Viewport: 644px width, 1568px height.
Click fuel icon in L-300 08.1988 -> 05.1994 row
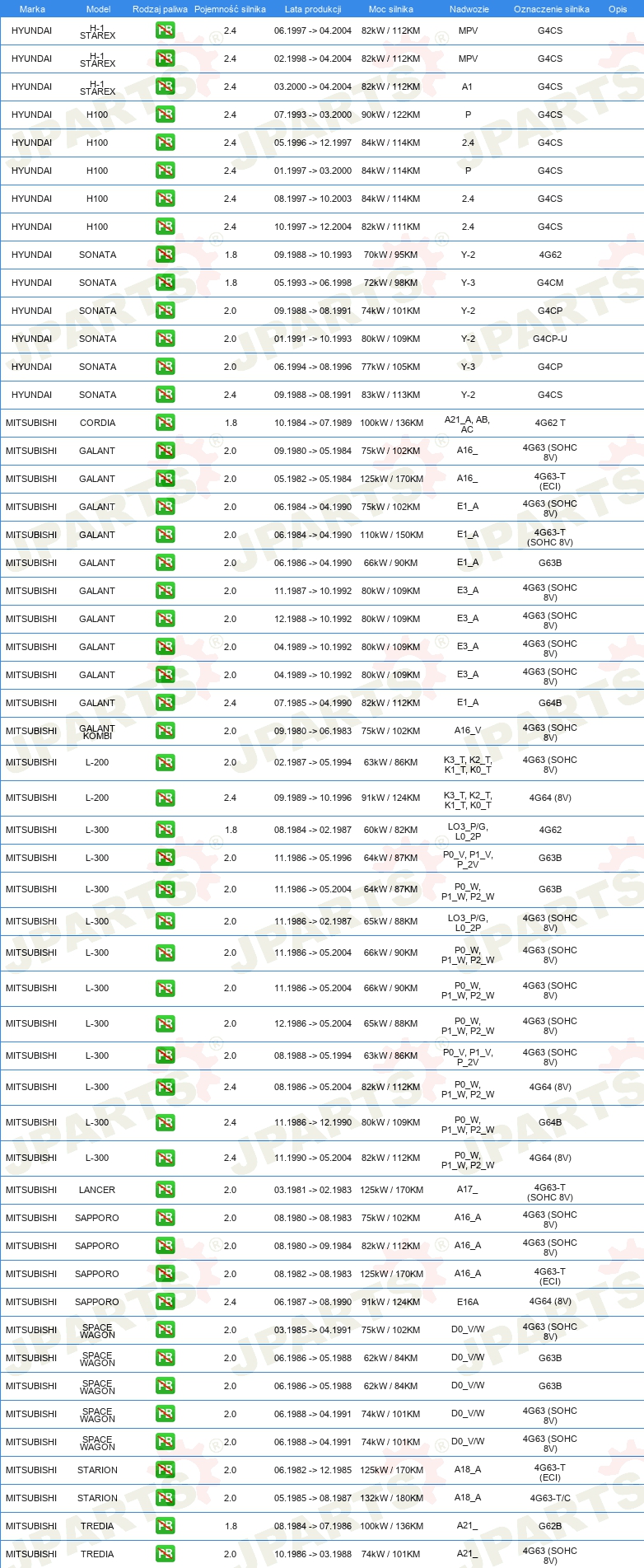165,1055
